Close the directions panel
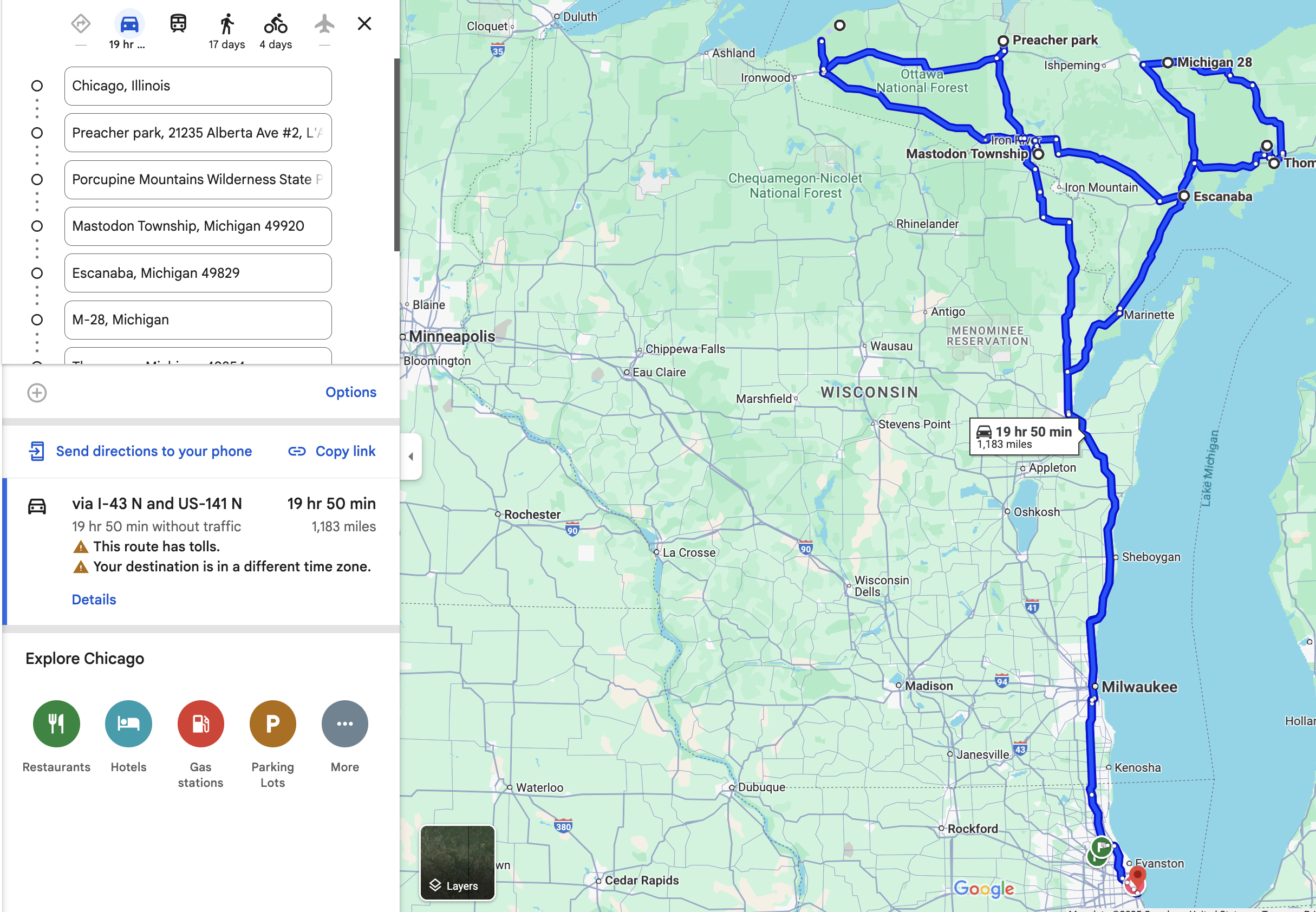The height and width of the screenshot is (912, 1316). coord(364,24)
